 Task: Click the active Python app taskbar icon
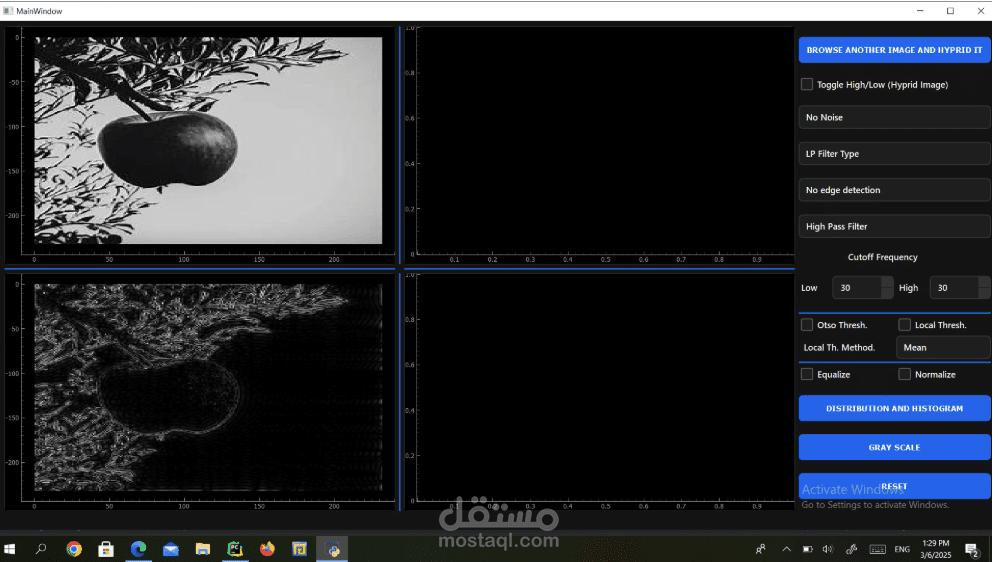(332, 549)
